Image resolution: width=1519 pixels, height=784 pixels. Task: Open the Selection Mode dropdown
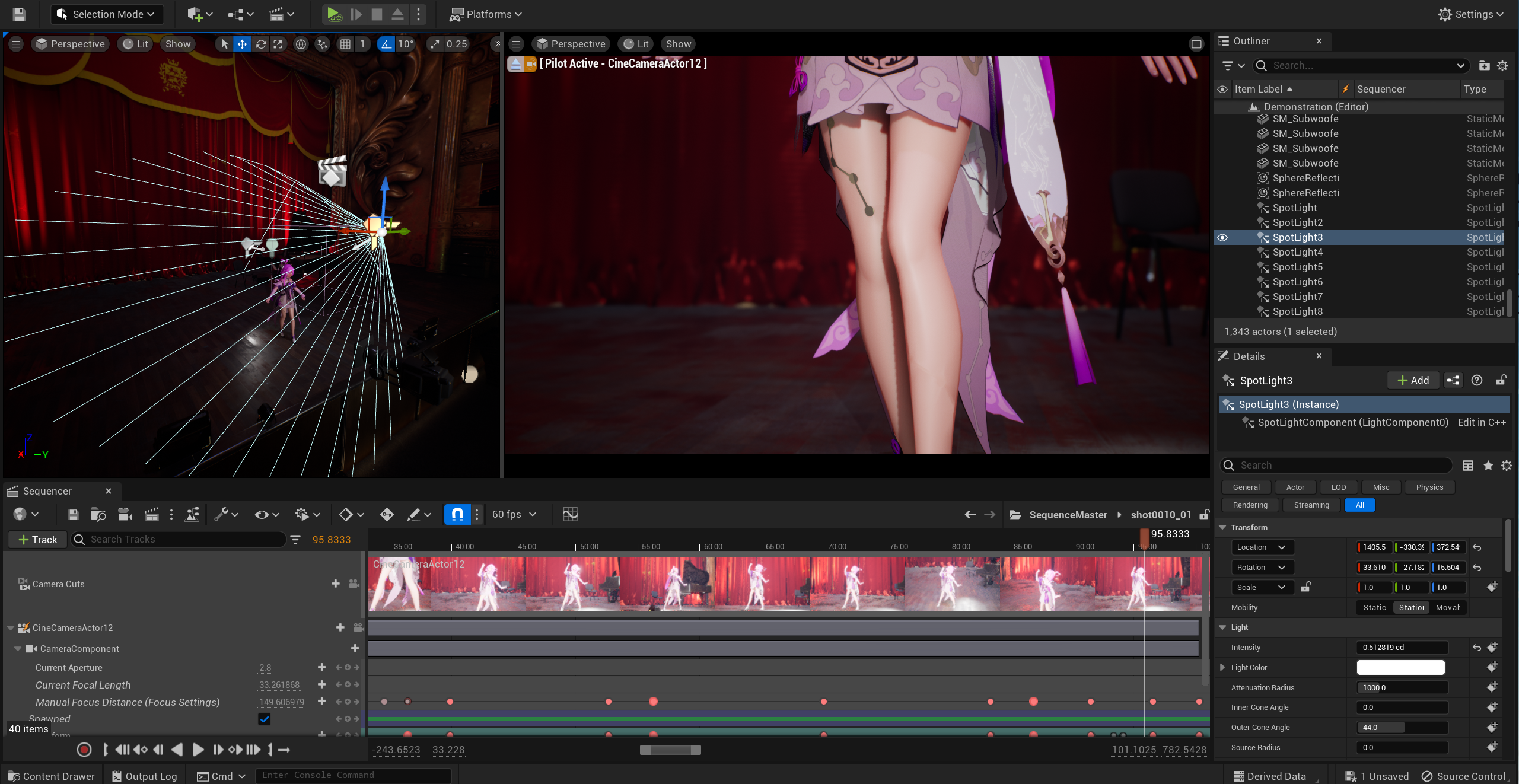107,14
